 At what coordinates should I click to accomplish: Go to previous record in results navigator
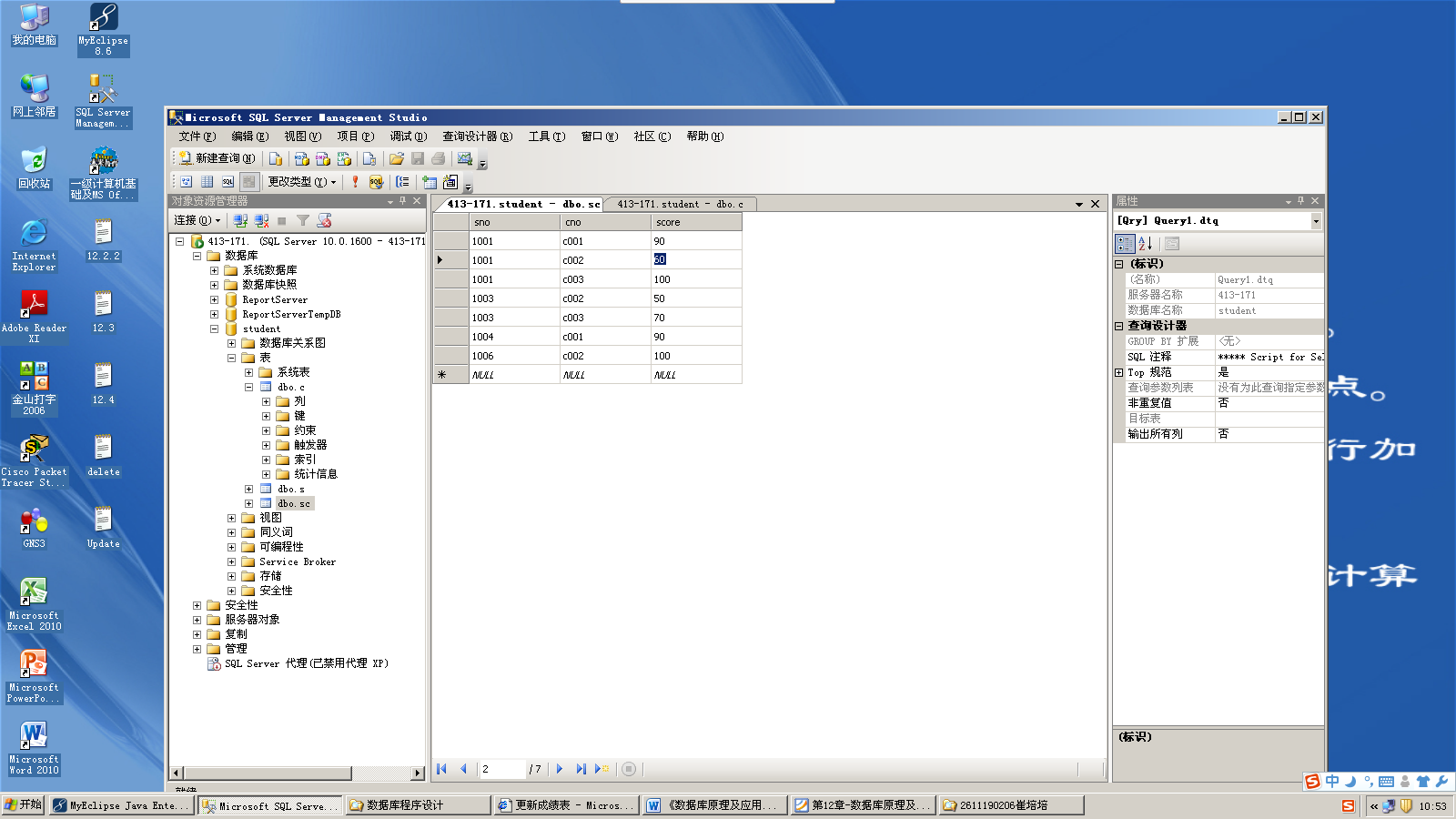pos(463,769)
